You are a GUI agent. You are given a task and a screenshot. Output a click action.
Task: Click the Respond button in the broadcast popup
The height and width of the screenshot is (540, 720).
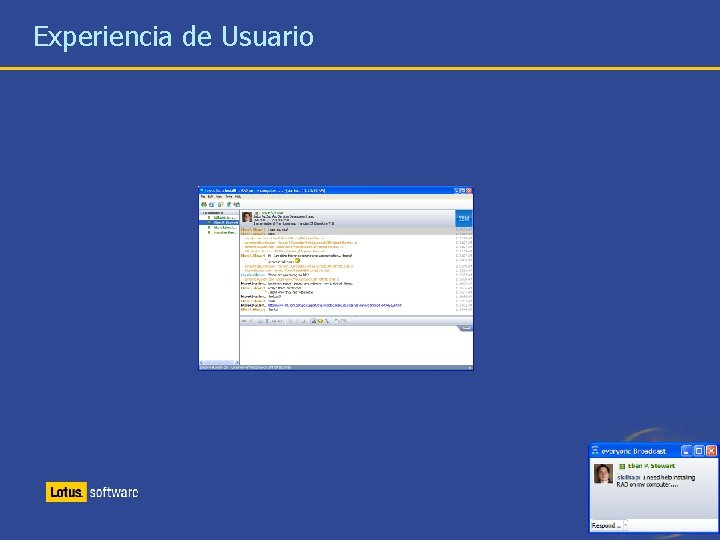606,525
